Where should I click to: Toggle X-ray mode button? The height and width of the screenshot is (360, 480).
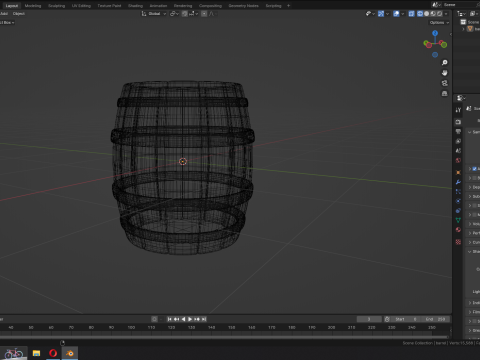[x=411, y=14]
